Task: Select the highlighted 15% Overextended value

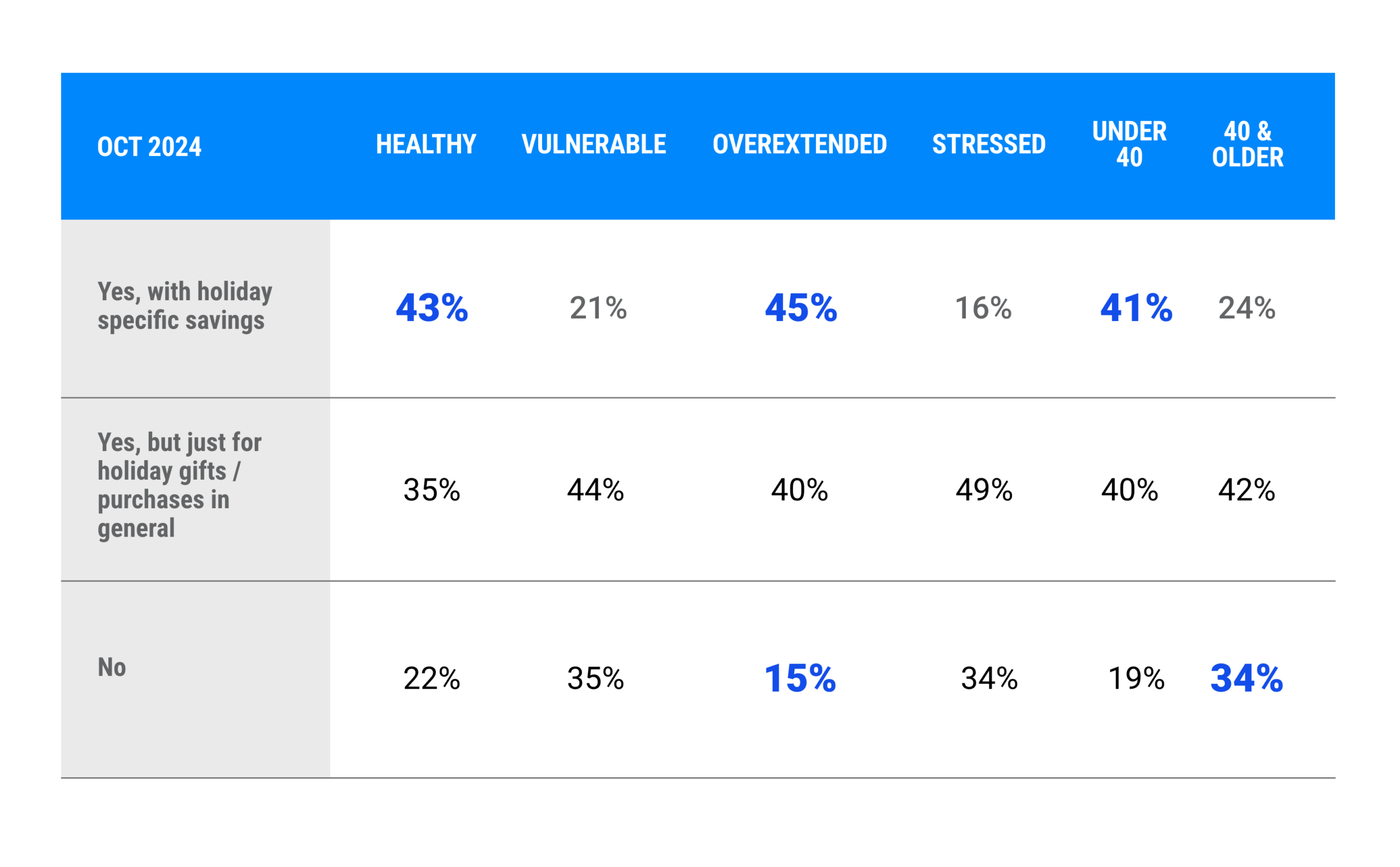Action: tap(799, 678)
